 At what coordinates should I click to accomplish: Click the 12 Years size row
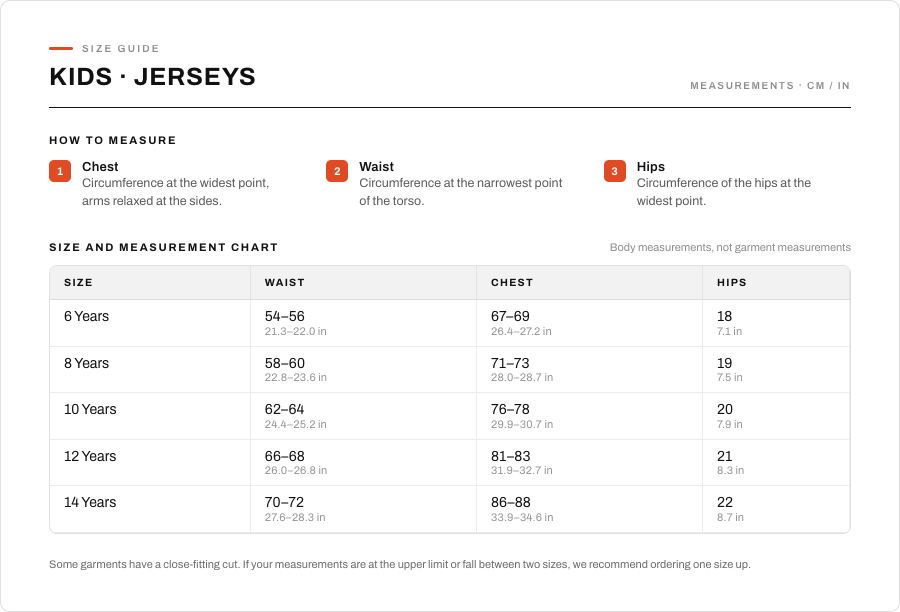point(450,463)
